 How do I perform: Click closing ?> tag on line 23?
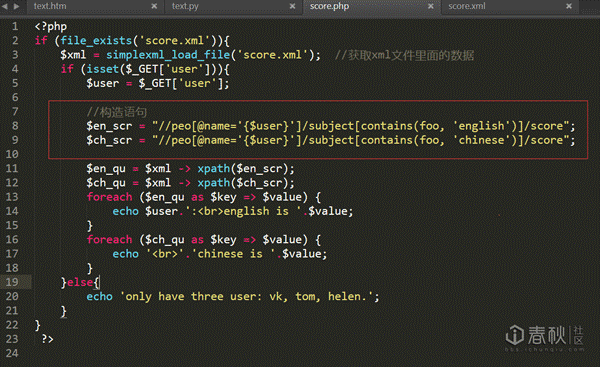(47, 339)
